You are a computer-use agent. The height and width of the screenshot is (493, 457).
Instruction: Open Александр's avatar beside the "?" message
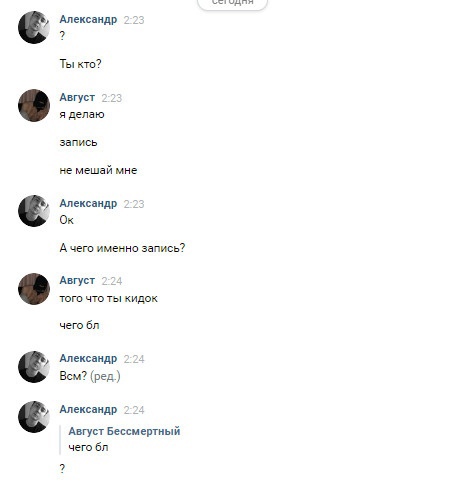point(34,27)
